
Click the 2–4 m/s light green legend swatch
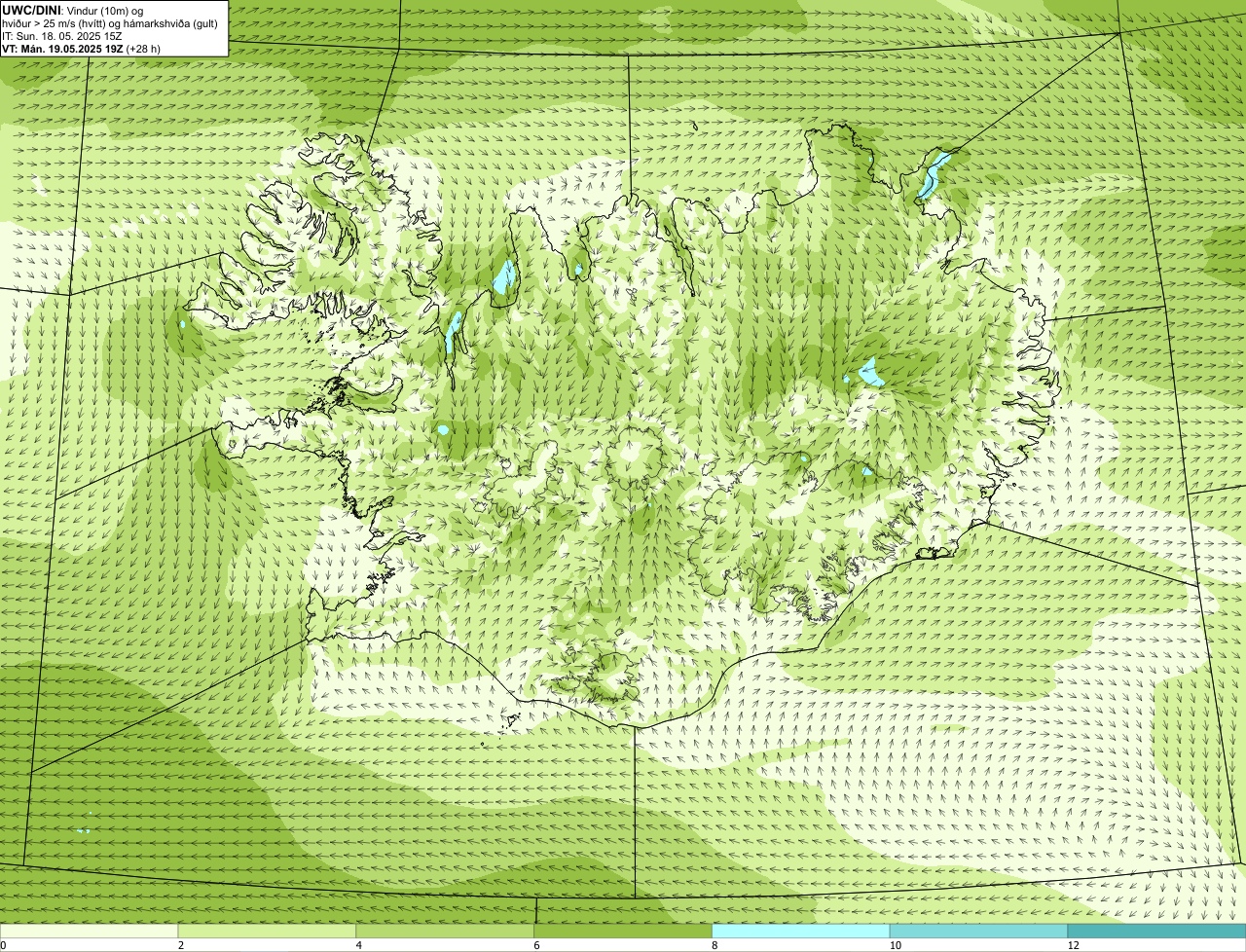point(267,931)
